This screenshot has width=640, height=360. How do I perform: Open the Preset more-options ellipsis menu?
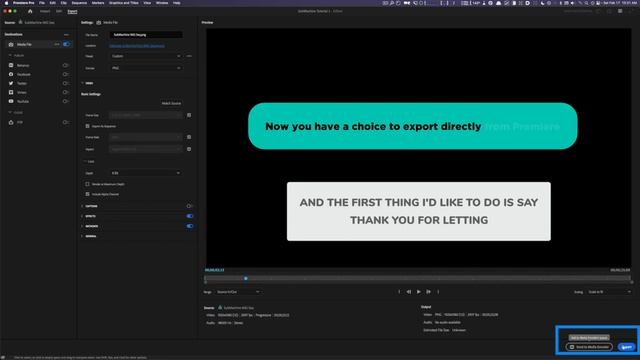(189, 56)
